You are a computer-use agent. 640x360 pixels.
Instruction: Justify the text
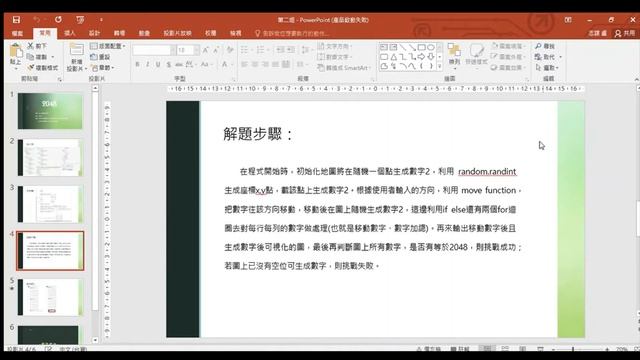click(x=276, y=64)
